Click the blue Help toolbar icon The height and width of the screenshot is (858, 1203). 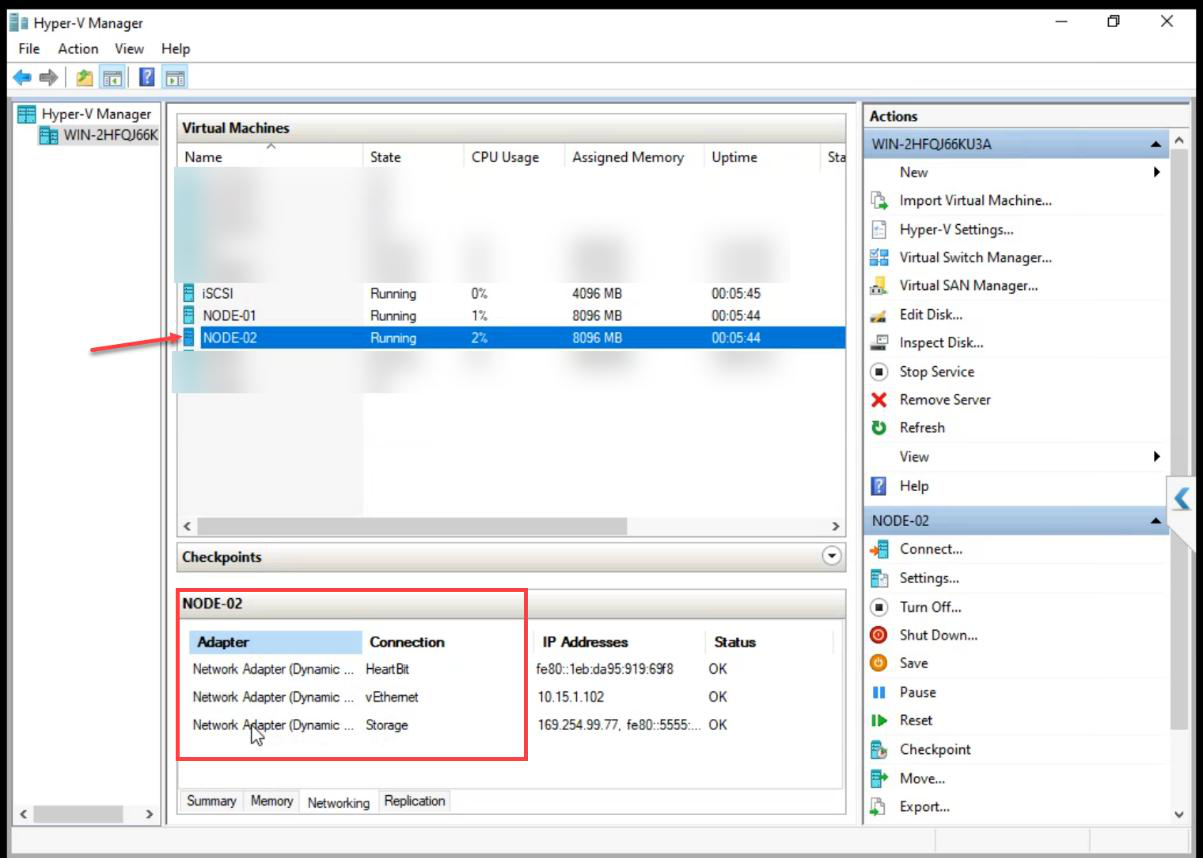(x=147, y=77)
